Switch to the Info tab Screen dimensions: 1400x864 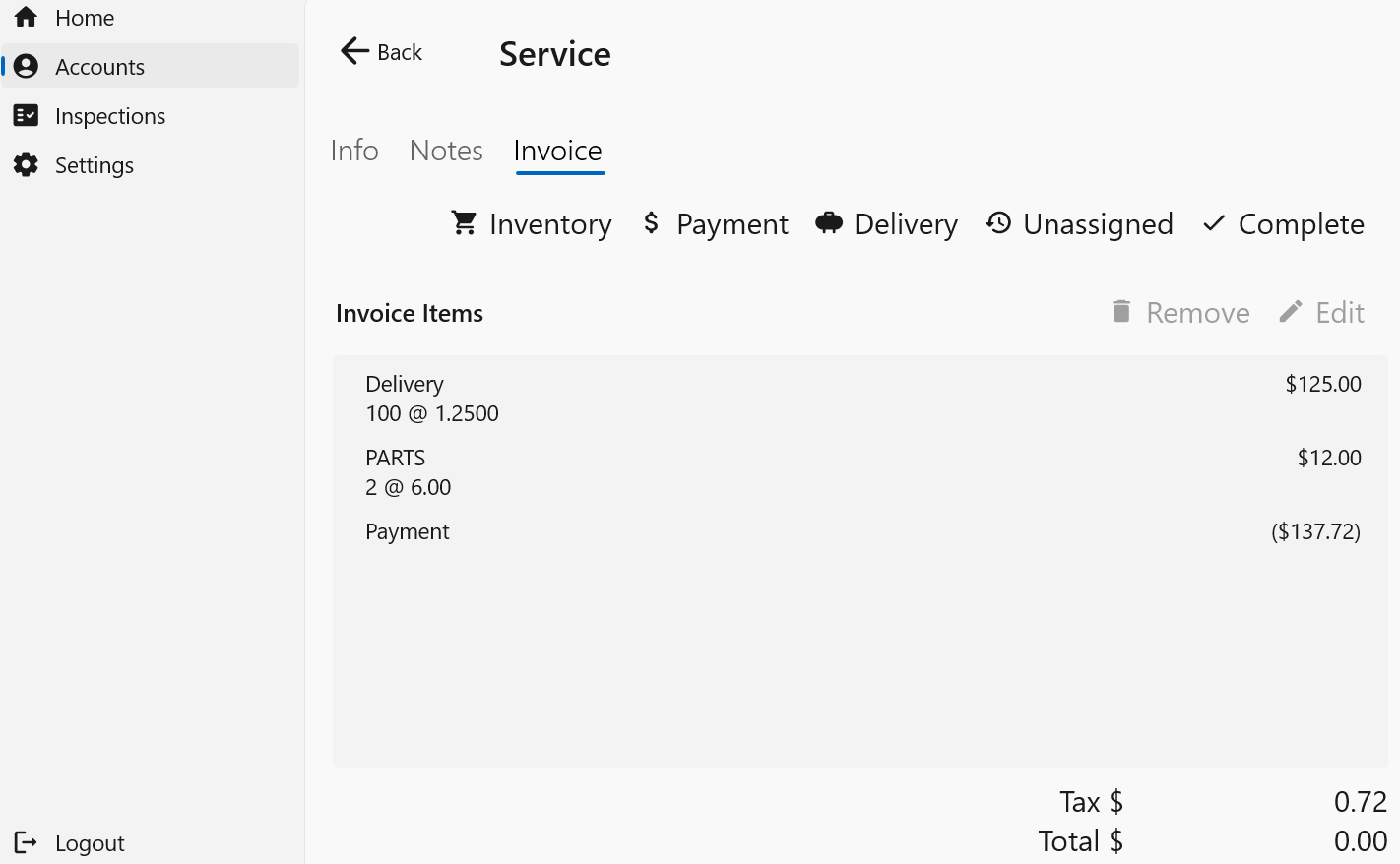(x=354, y=151)
